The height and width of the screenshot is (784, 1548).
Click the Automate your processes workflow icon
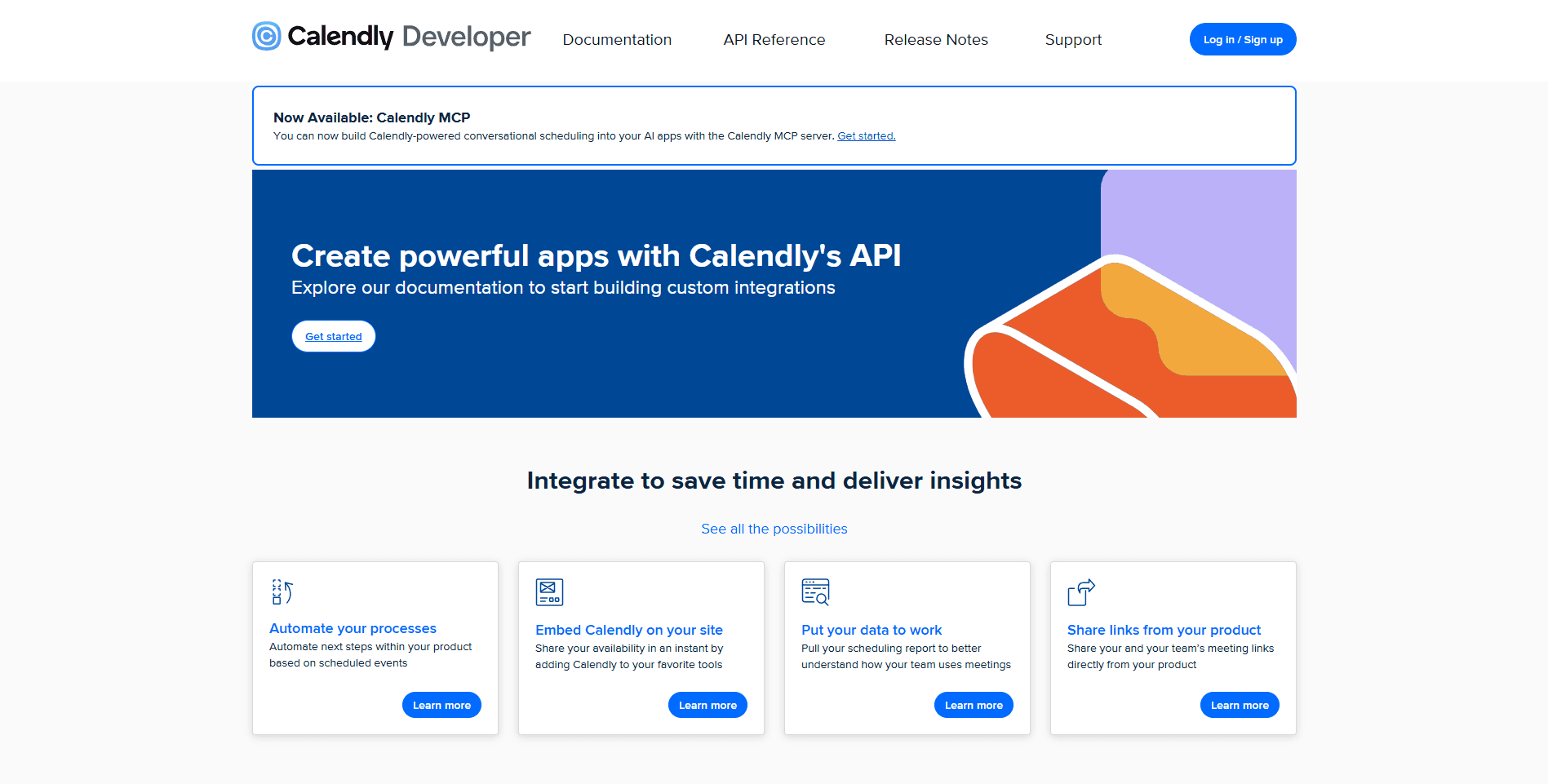[x=282, y=591]
